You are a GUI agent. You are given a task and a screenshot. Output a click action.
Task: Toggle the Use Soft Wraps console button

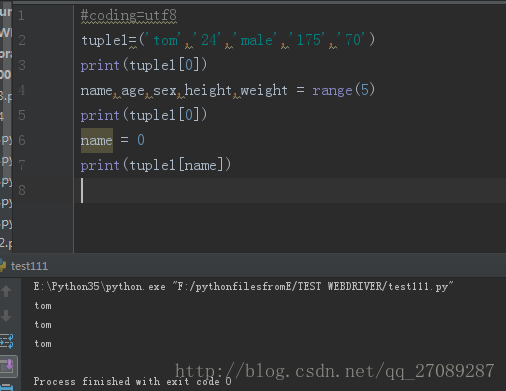pyautogui.click(x=7, y=341)
